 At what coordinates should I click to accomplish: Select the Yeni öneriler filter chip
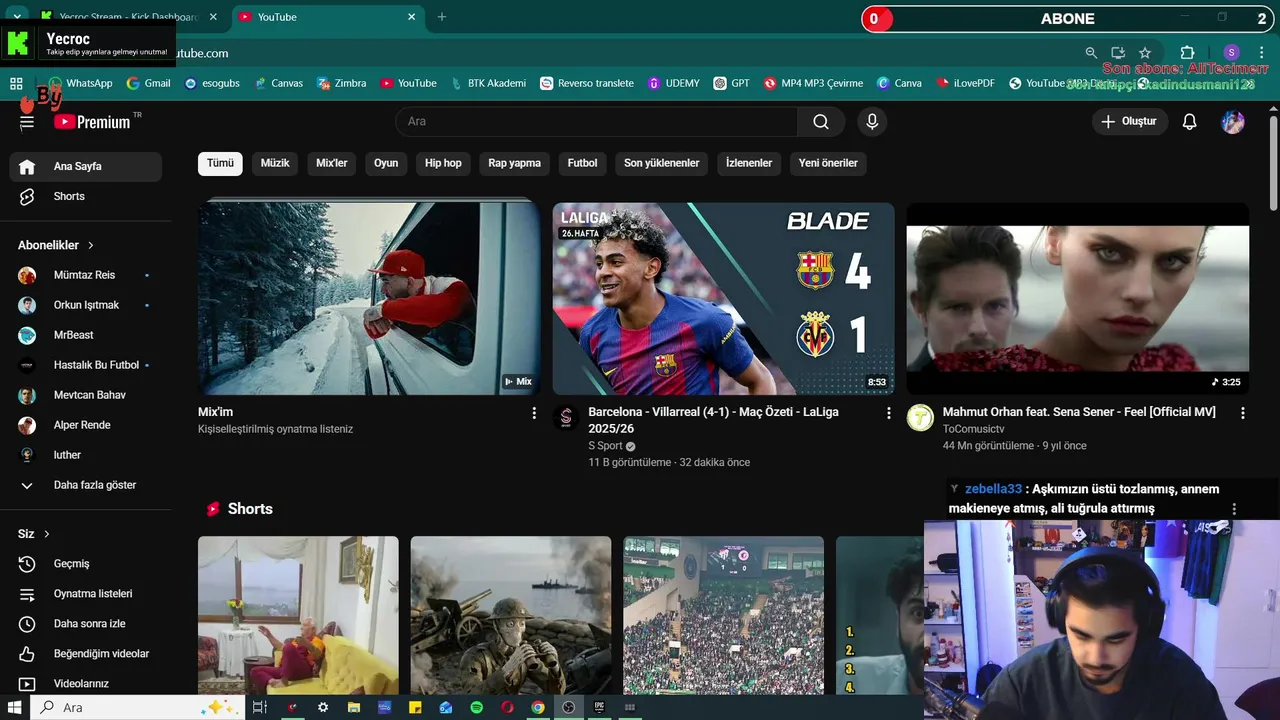[828, 163]
